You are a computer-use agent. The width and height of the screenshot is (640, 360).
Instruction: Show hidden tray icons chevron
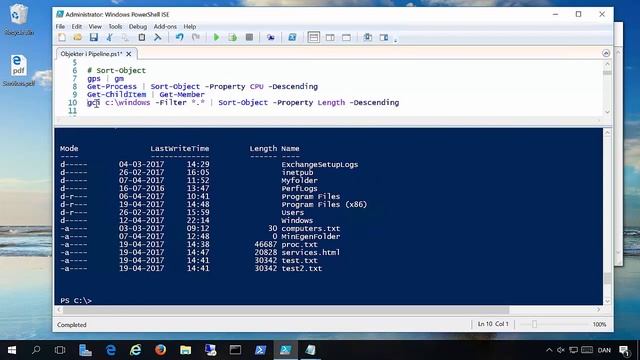549,350
